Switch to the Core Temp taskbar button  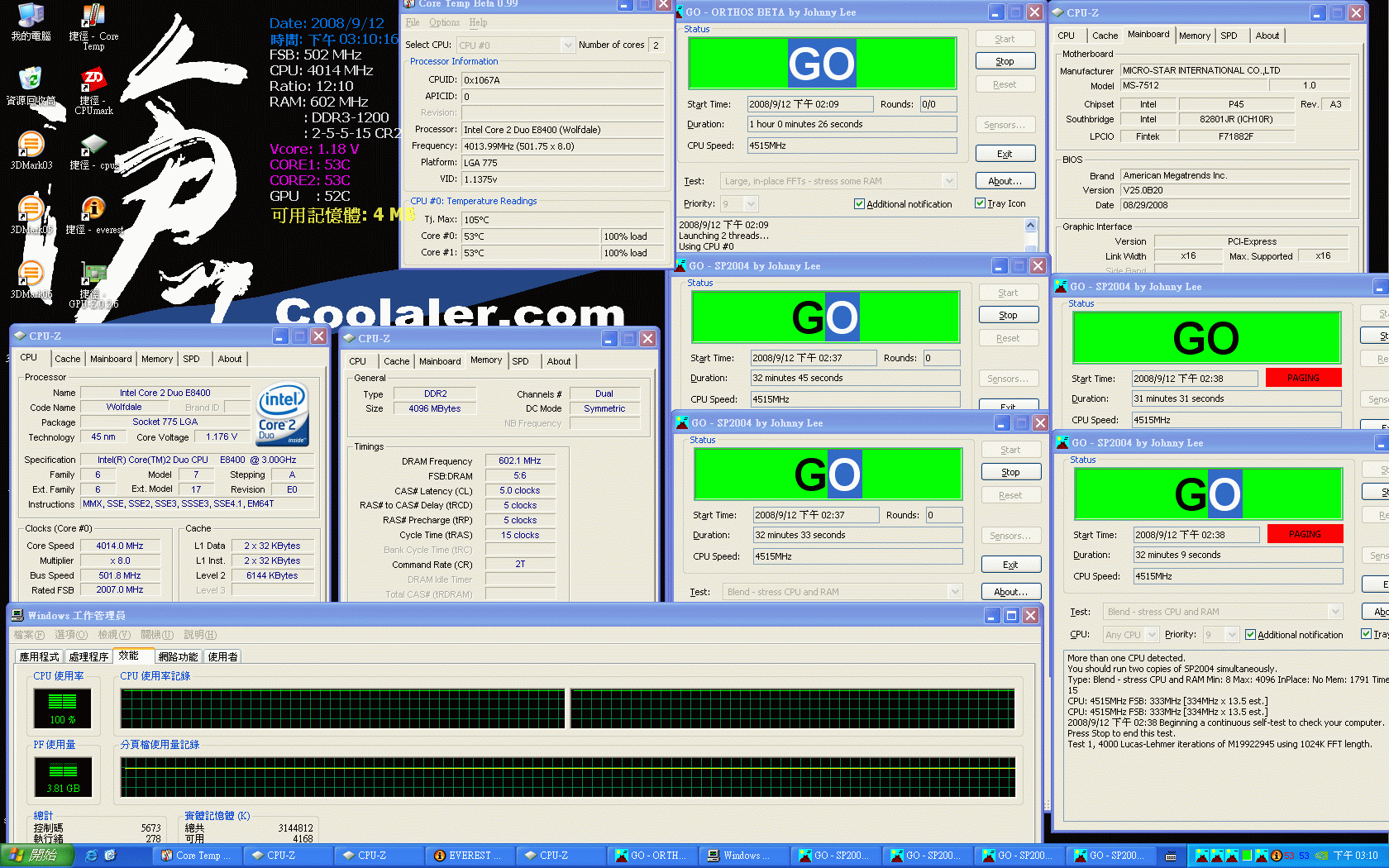pyautogui.click(x=197, y=856)
